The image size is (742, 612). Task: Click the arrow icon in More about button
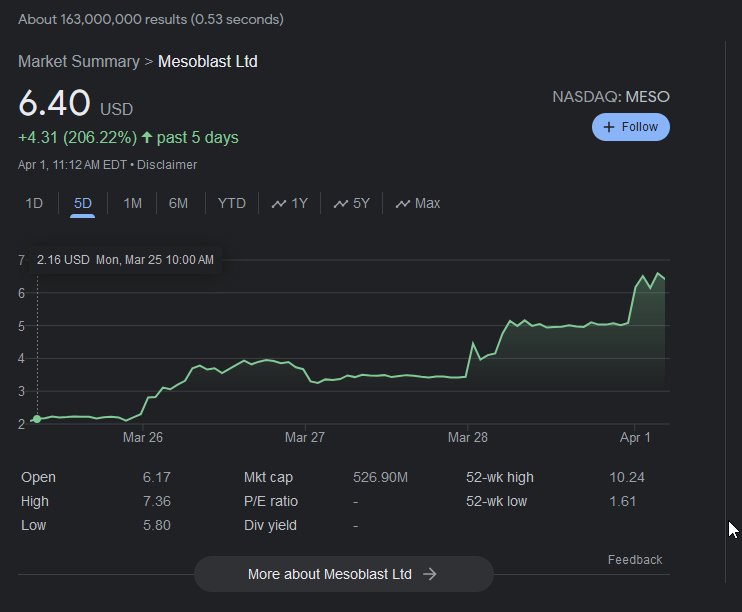[430, 574]
